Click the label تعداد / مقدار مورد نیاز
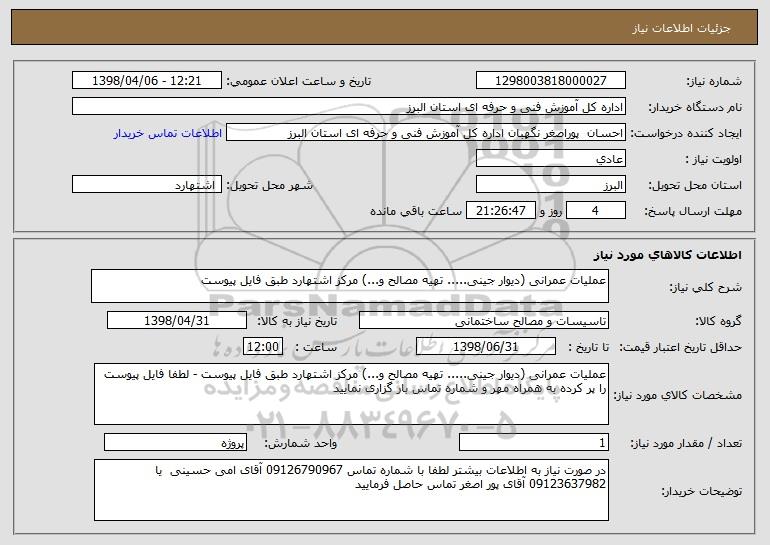 point(687,443)
